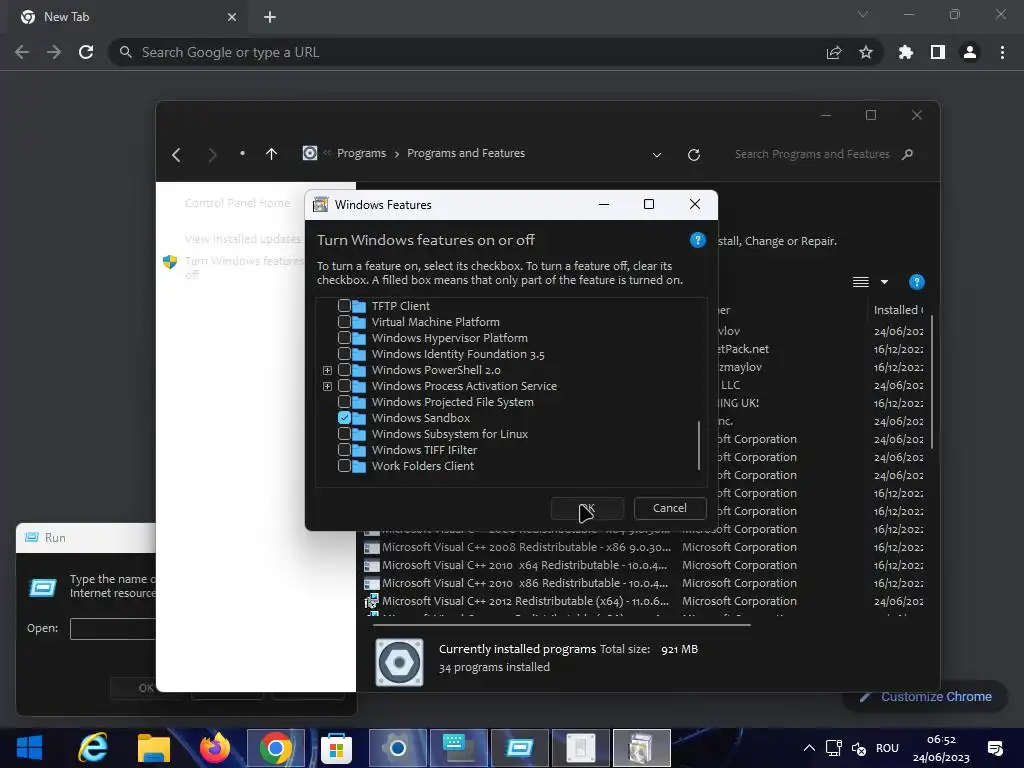Screen dimensions: 1024x768
Task: Open File Explorer from taskbar
Action: (153, 748)
